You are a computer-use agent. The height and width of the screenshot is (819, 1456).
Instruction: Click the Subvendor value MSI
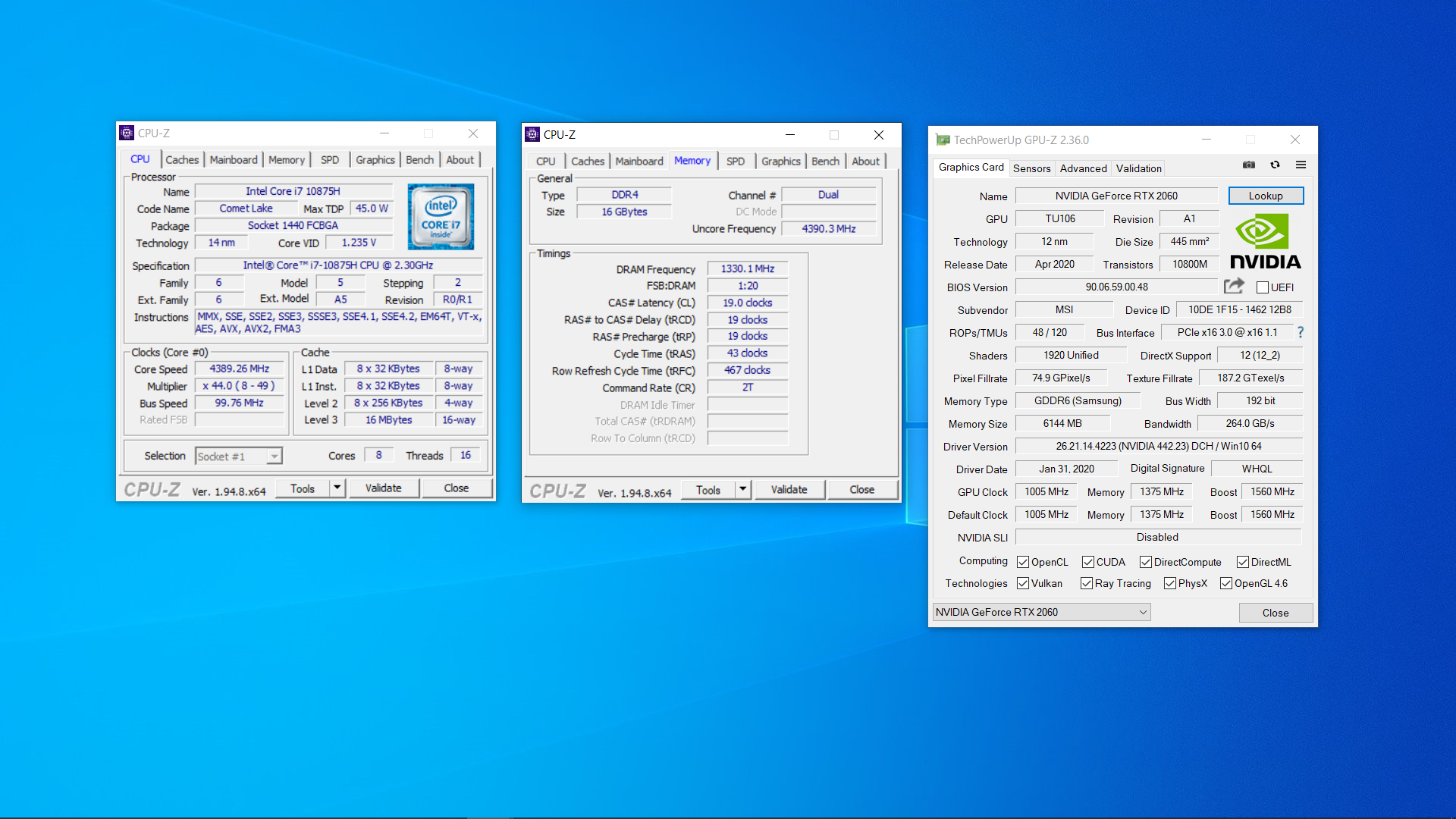[1065, 309]
